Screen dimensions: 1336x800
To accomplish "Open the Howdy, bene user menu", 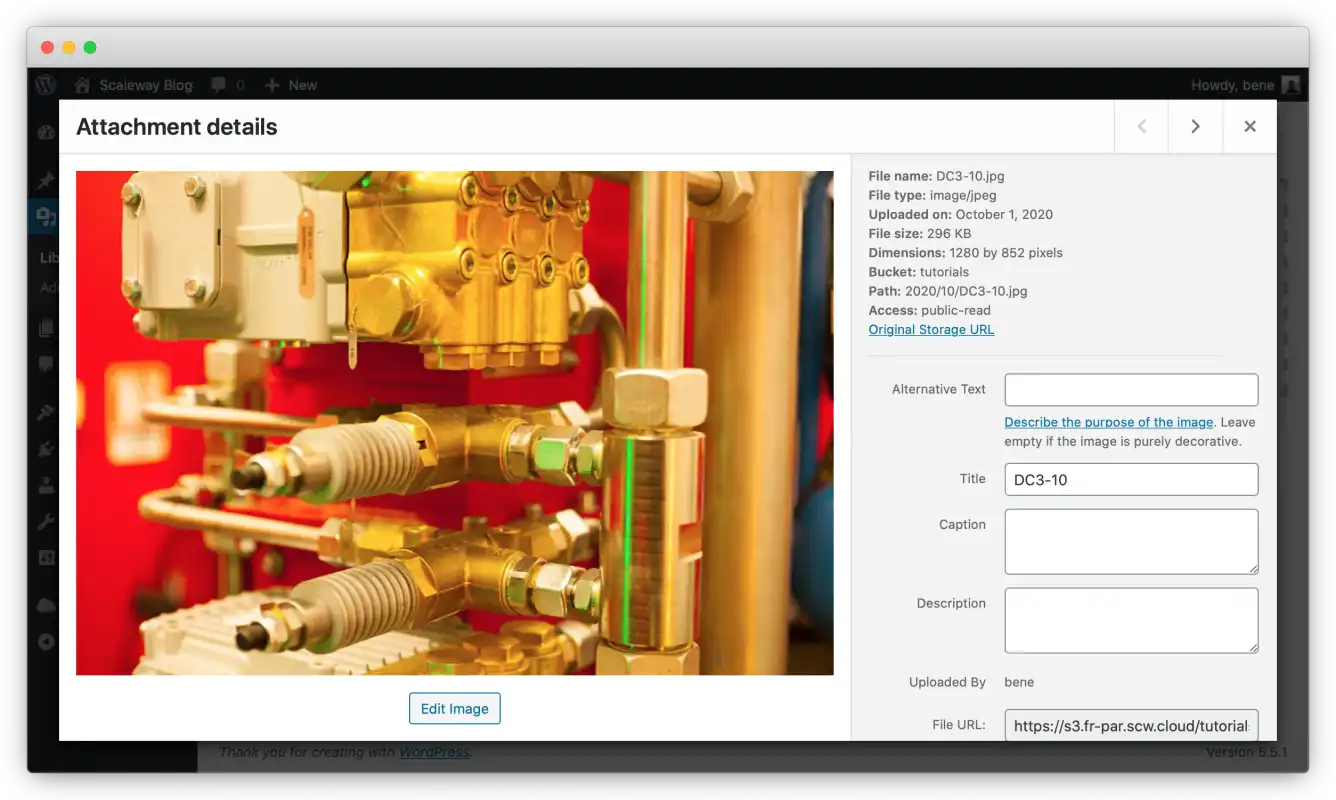I will [1244, 85].
